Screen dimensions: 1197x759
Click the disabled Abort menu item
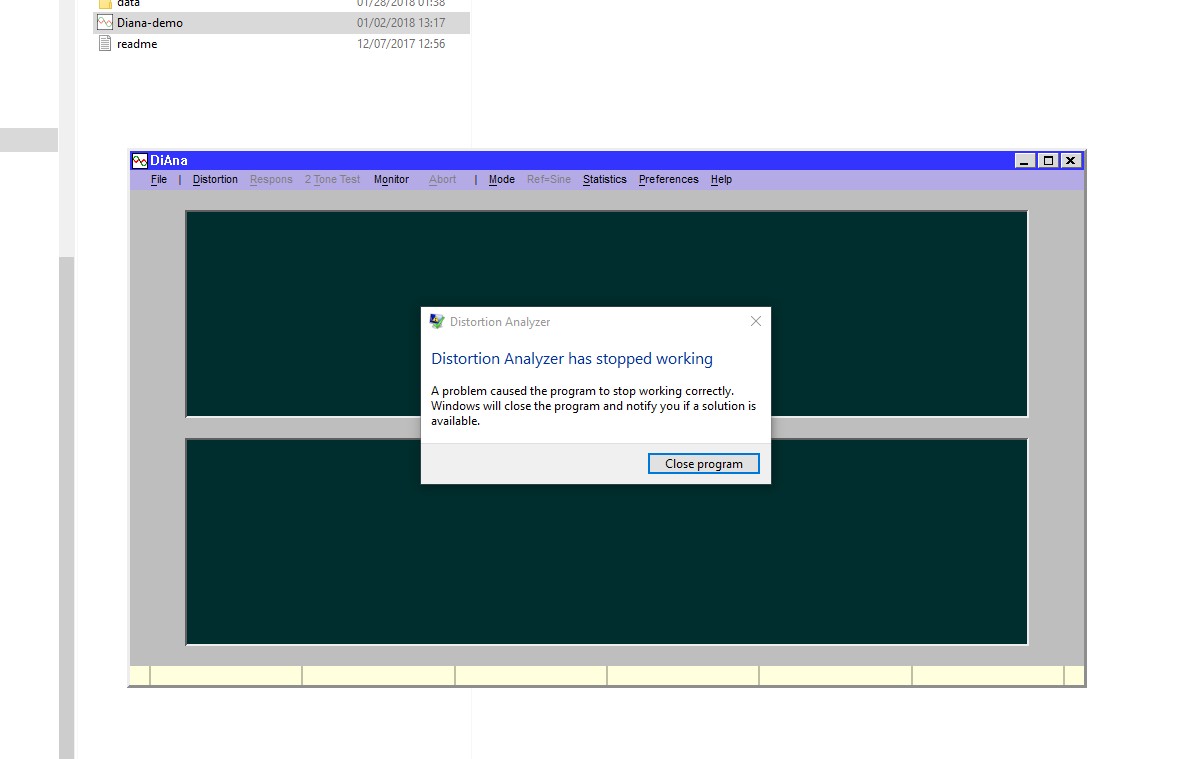442,179
